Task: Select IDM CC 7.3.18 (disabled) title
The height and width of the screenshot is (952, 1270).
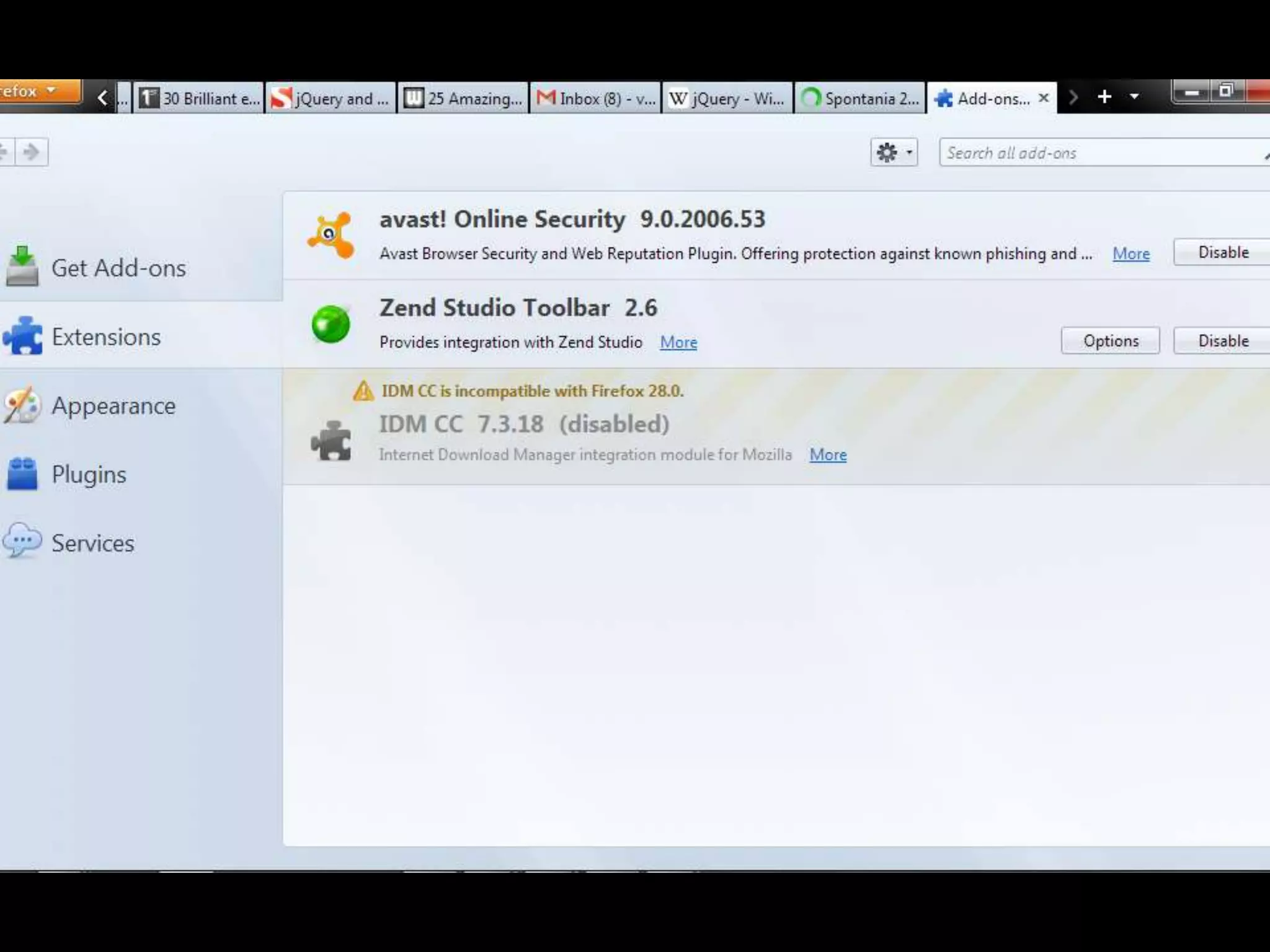Action: [x=525, y=425]
